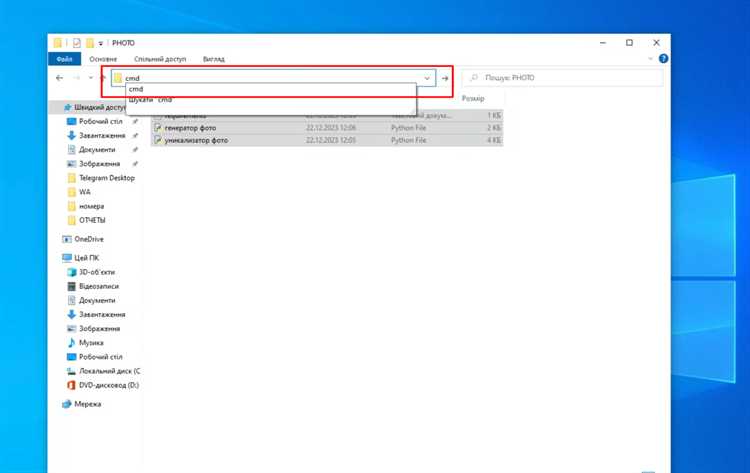Viewport: 750px width, 473px height.
Task: Open the Help question mark icon
Action: 663,59
